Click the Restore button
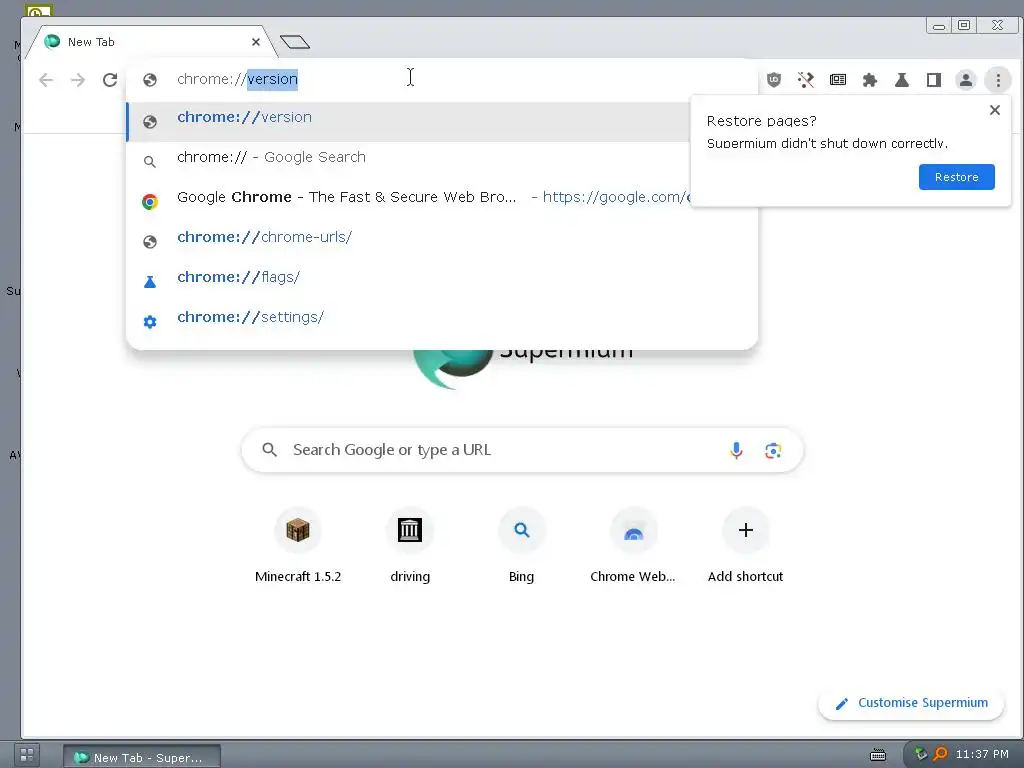The image size is (1024, 768). tap(956, 177)
